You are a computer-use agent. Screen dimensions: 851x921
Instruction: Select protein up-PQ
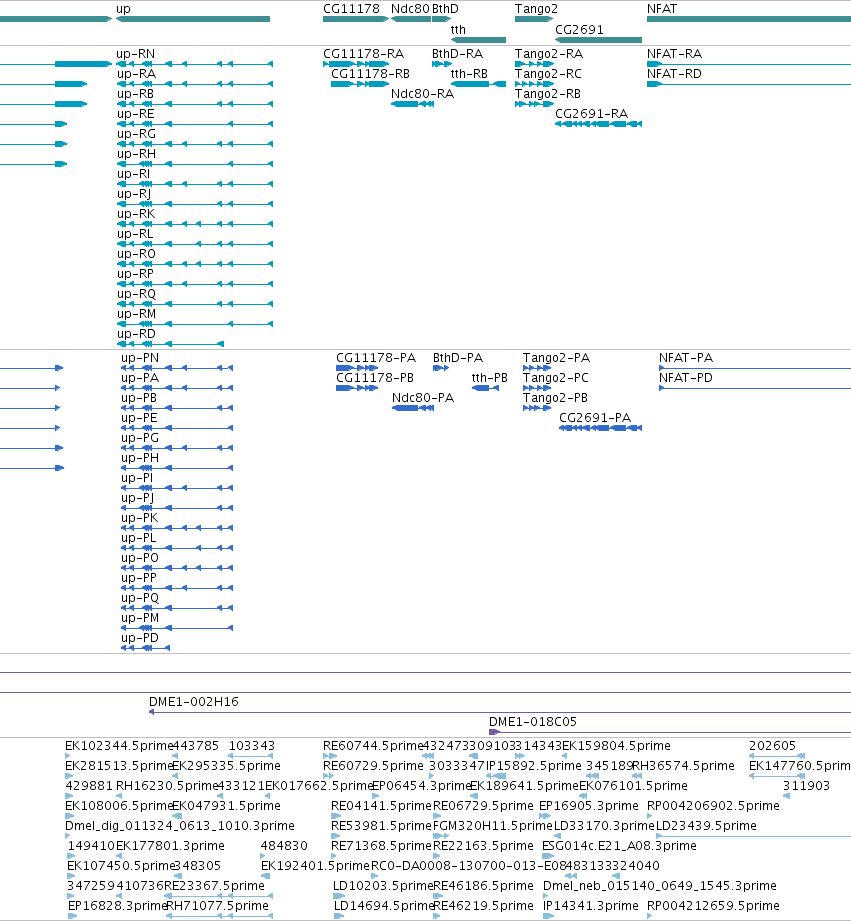point(140,598)
